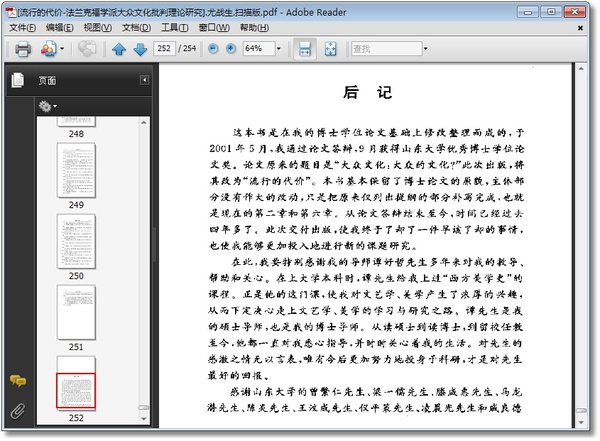Open the search field dropdown arrow

click(426, 49)
